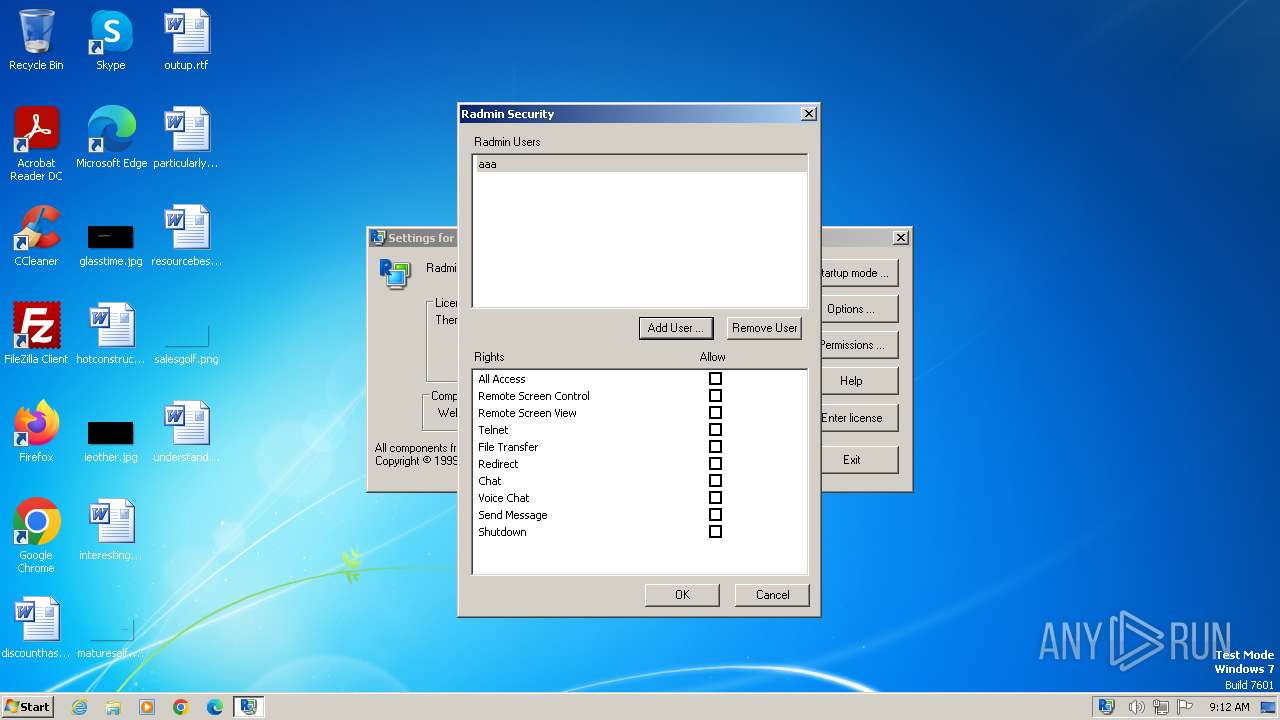Open Edge from the taskbar
1280x720 pixels.
(215, 707)
